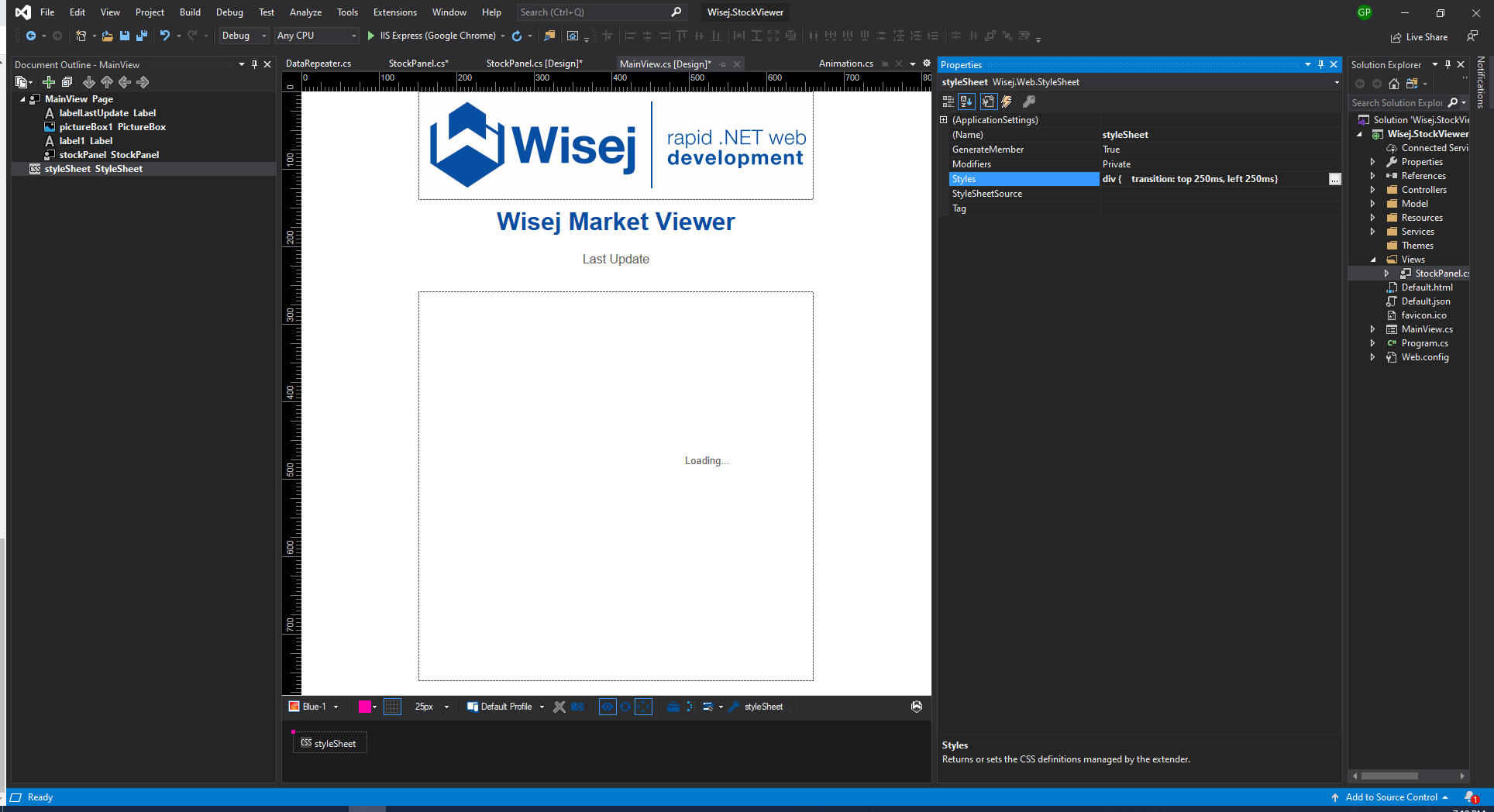Pin the Document Outline panel
This screenshot has width=1494, height=812.
coord(254,64)
